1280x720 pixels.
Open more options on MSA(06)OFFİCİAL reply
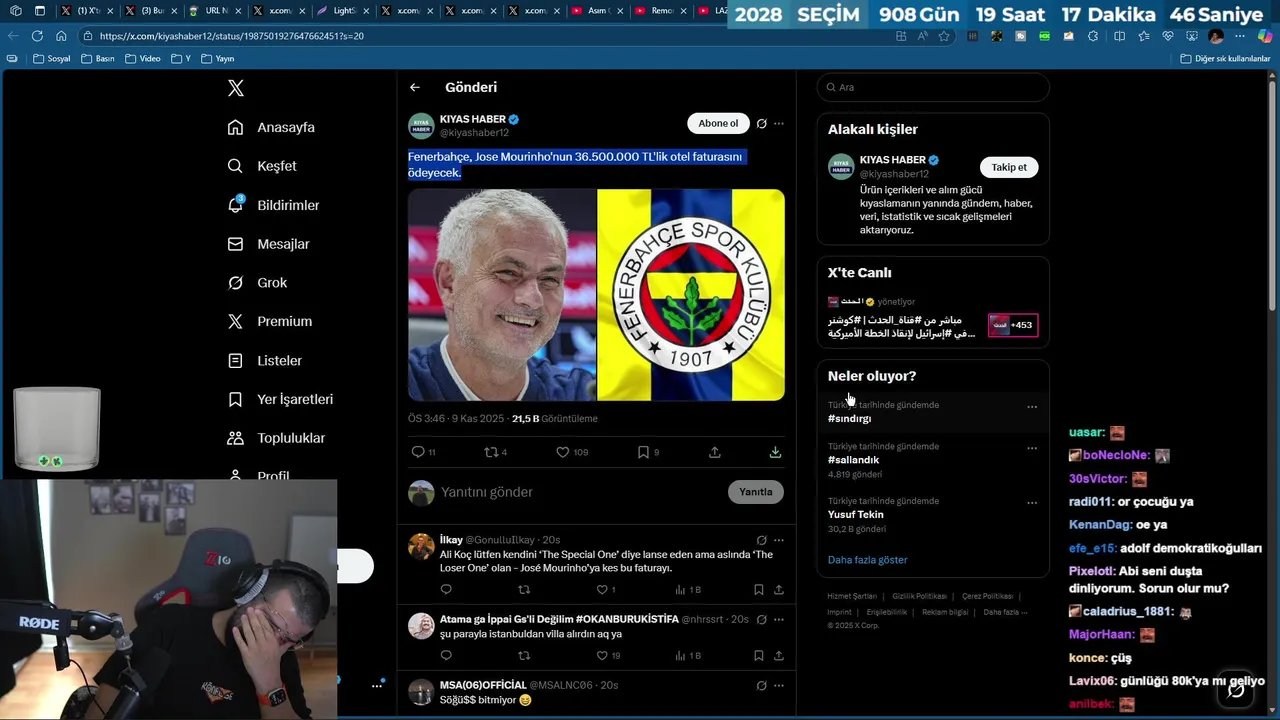779,685
